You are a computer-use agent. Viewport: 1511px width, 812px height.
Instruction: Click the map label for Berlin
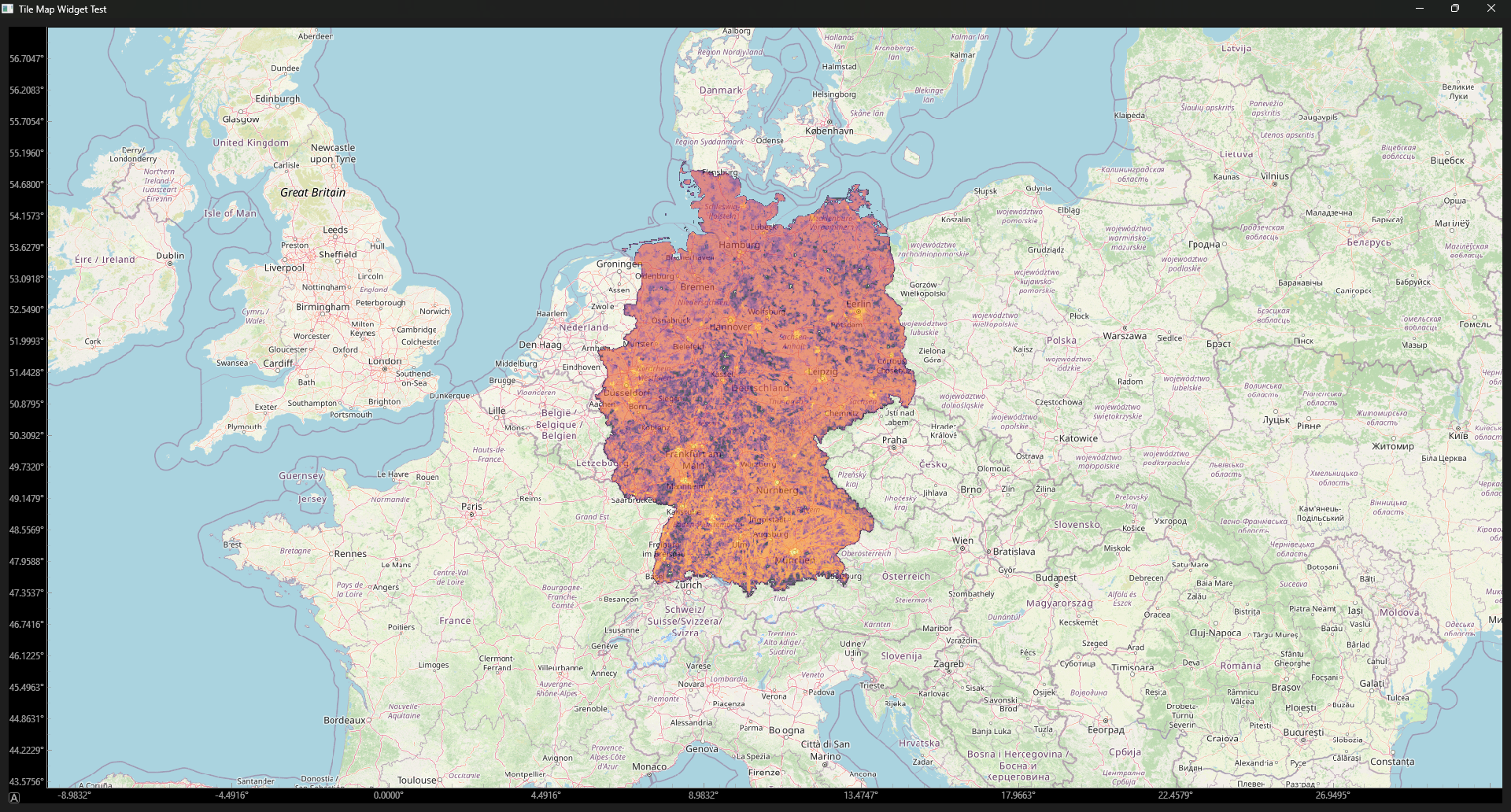[x=859, y=303]
